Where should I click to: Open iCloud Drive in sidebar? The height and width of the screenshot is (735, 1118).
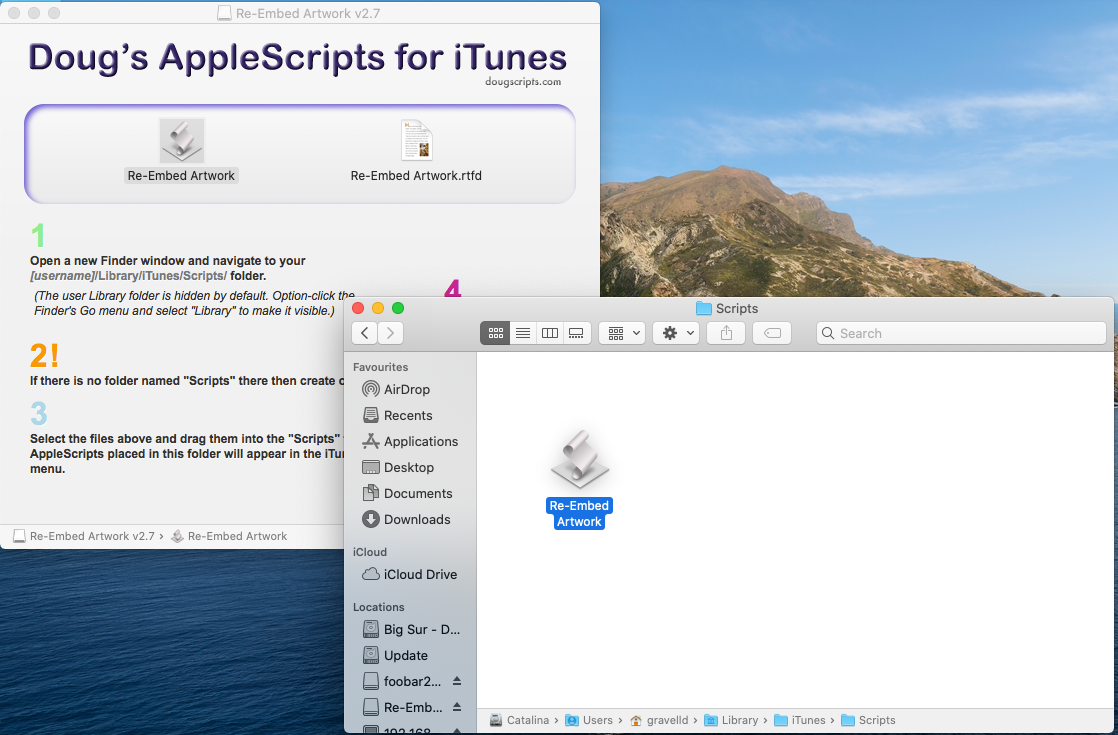coord(410,574)
